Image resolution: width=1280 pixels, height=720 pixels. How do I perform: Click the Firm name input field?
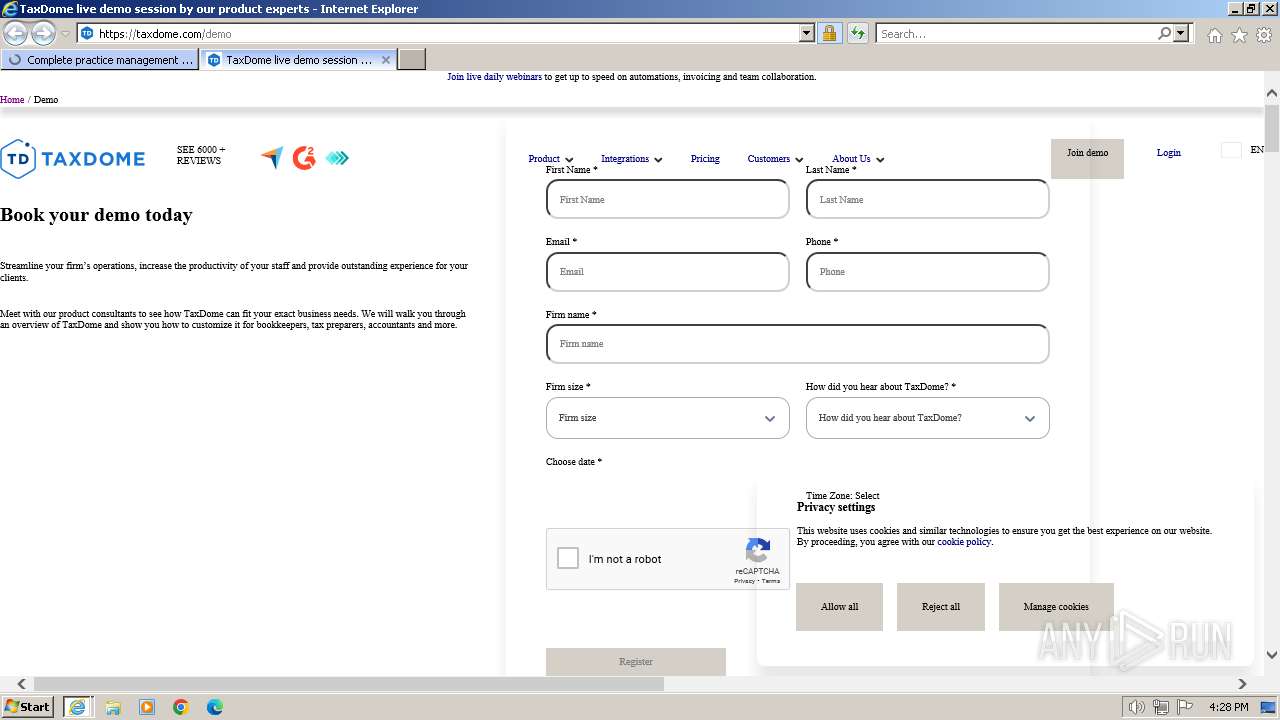coord(798,343)
